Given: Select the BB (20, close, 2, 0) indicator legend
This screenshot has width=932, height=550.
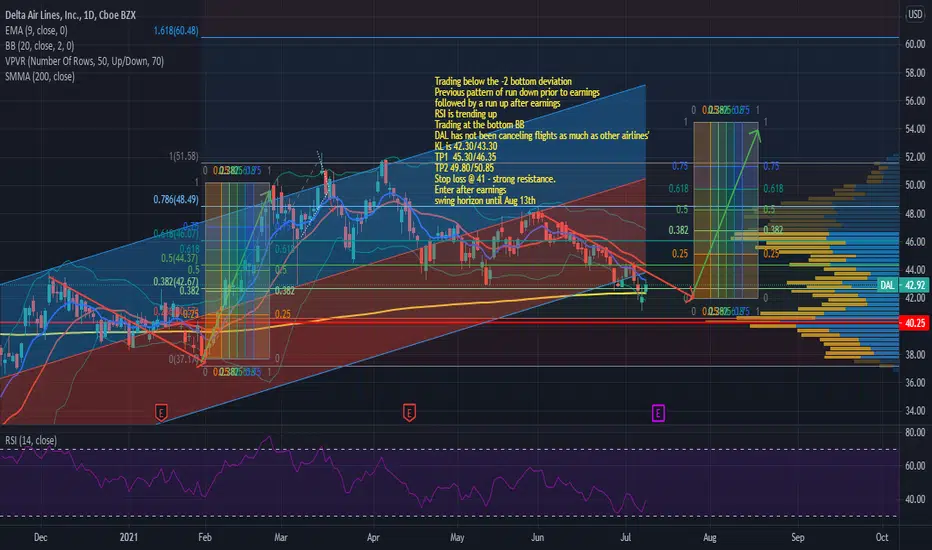Looking at the screenshot, I should pos(40,46).
